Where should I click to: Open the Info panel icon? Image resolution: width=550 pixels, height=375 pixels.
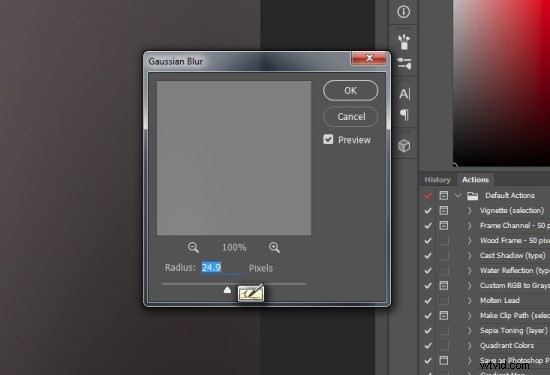click(x=403, y=12)
